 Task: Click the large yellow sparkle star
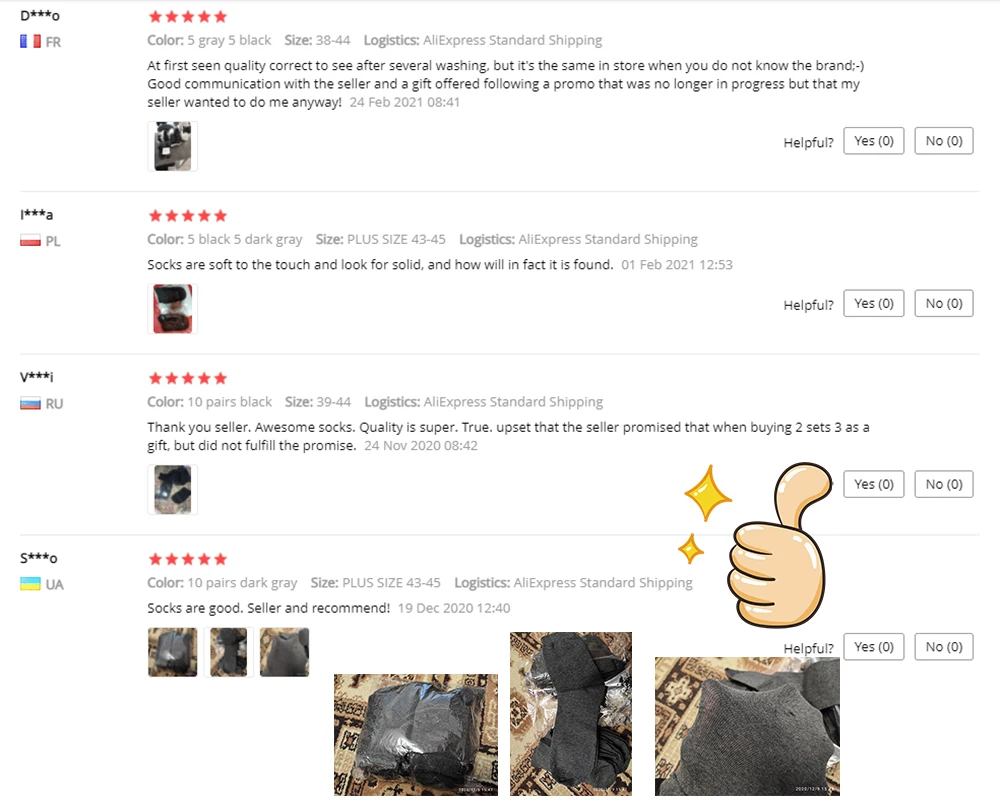[708, 493]
